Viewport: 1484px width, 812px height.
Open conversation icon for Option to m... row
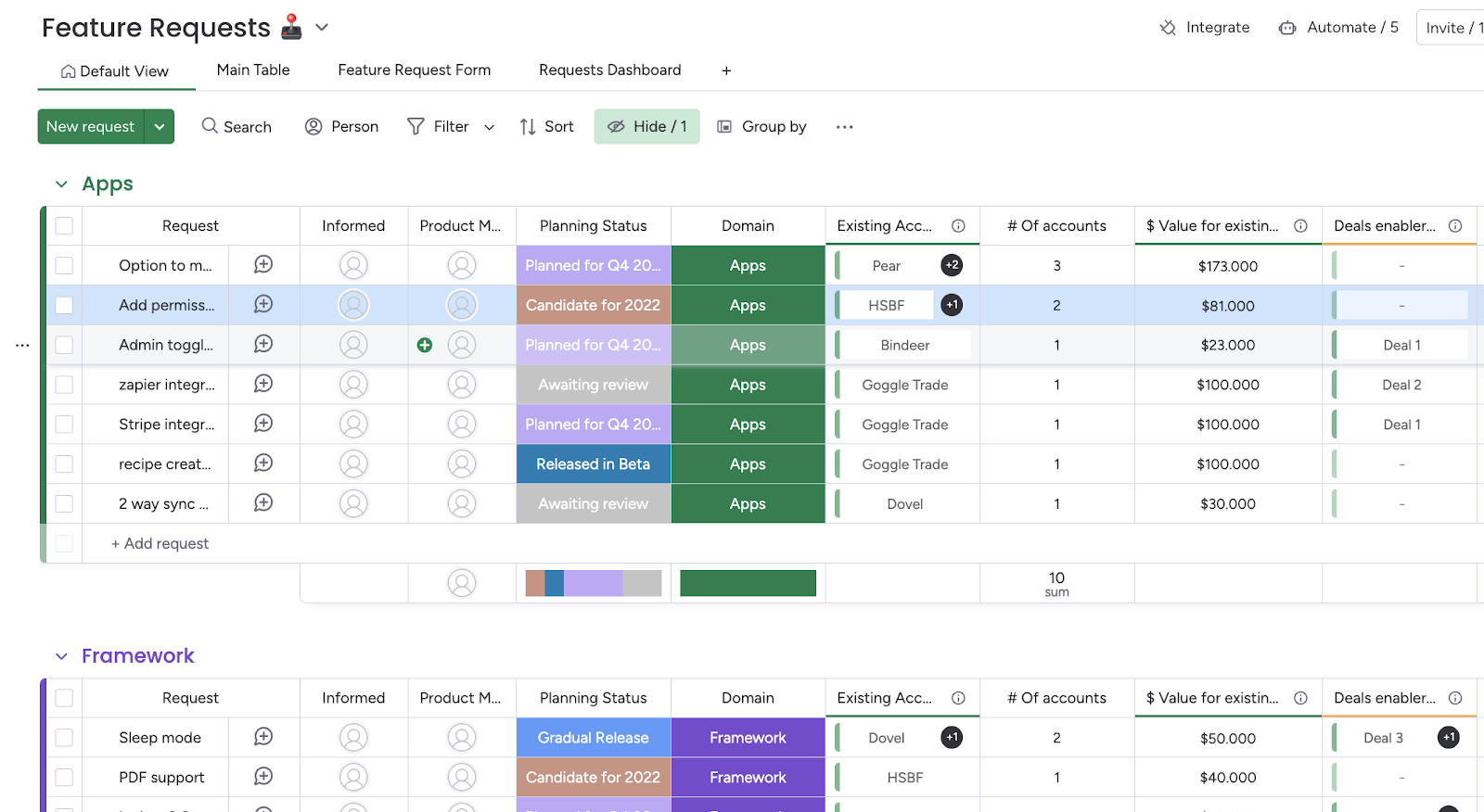[263, 265]
